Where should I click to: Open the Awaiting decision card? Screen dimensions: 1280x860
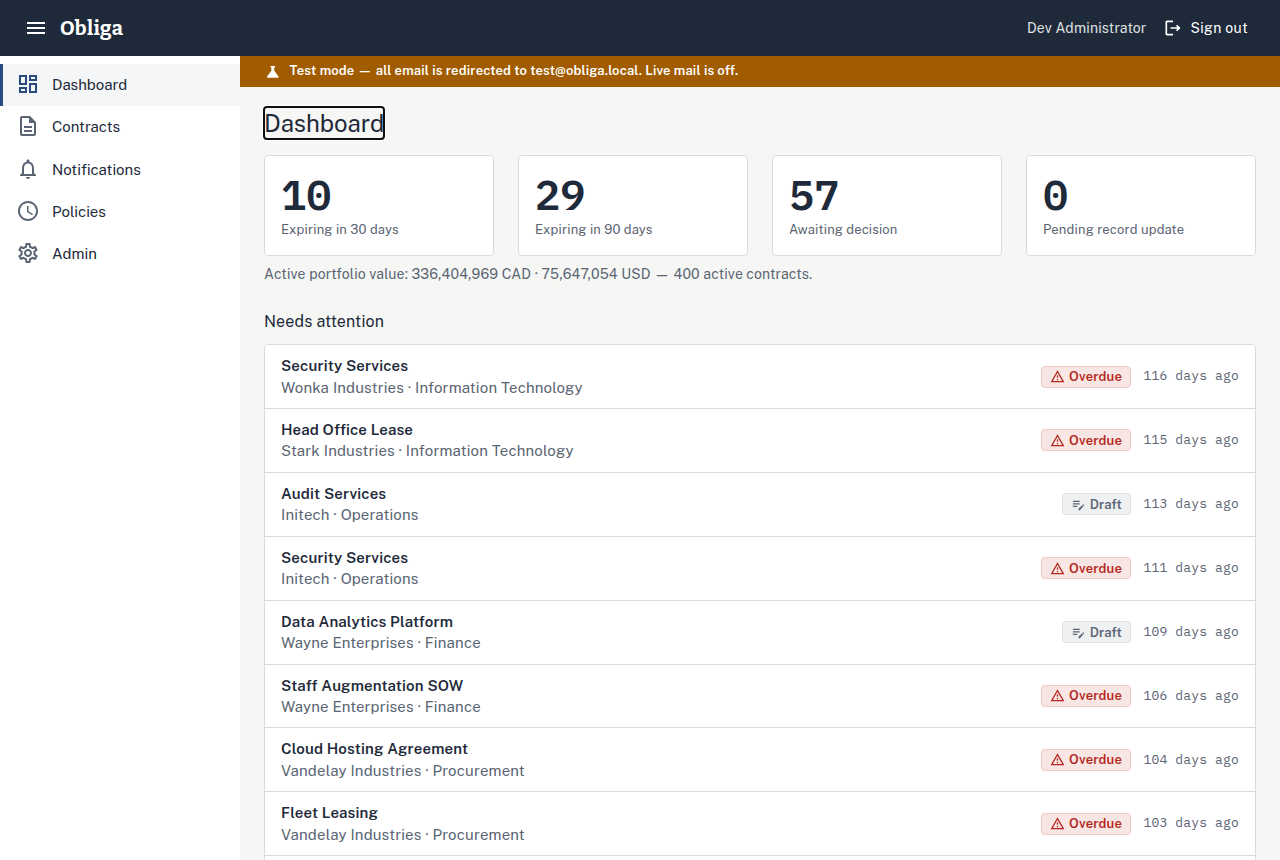(x=887, y=205)
